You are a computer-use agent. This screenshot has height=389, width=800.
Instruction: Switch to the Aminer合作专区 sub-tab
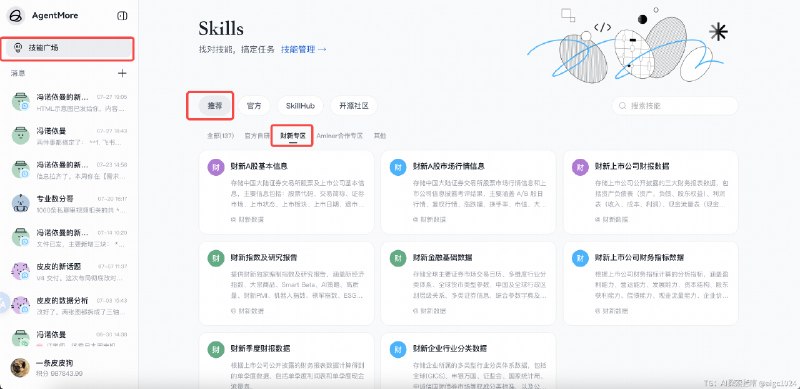(x=339, y=136)
